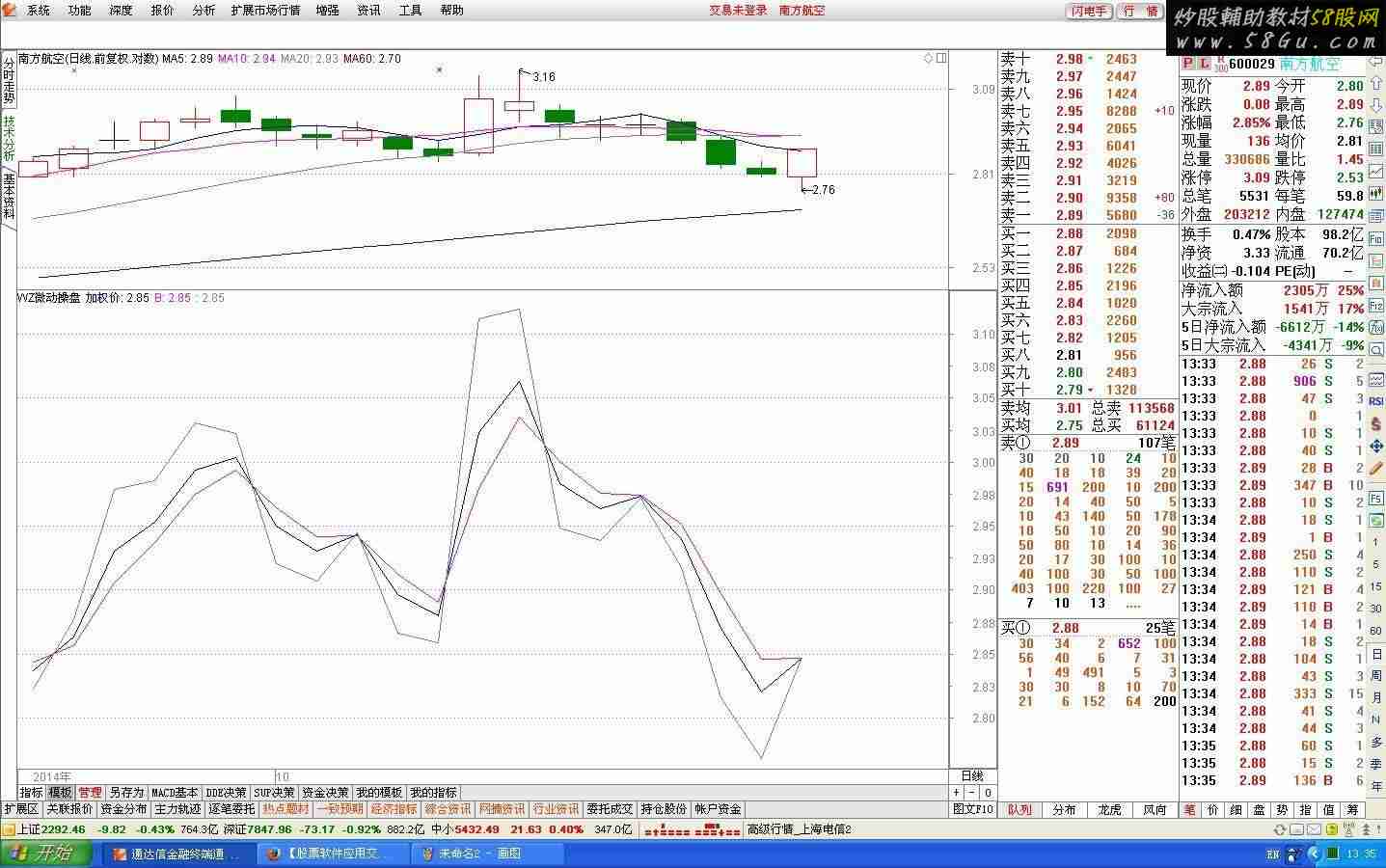Open 通达信金融终端 taskbar item
1386x868 pixels.
(179, 854)
